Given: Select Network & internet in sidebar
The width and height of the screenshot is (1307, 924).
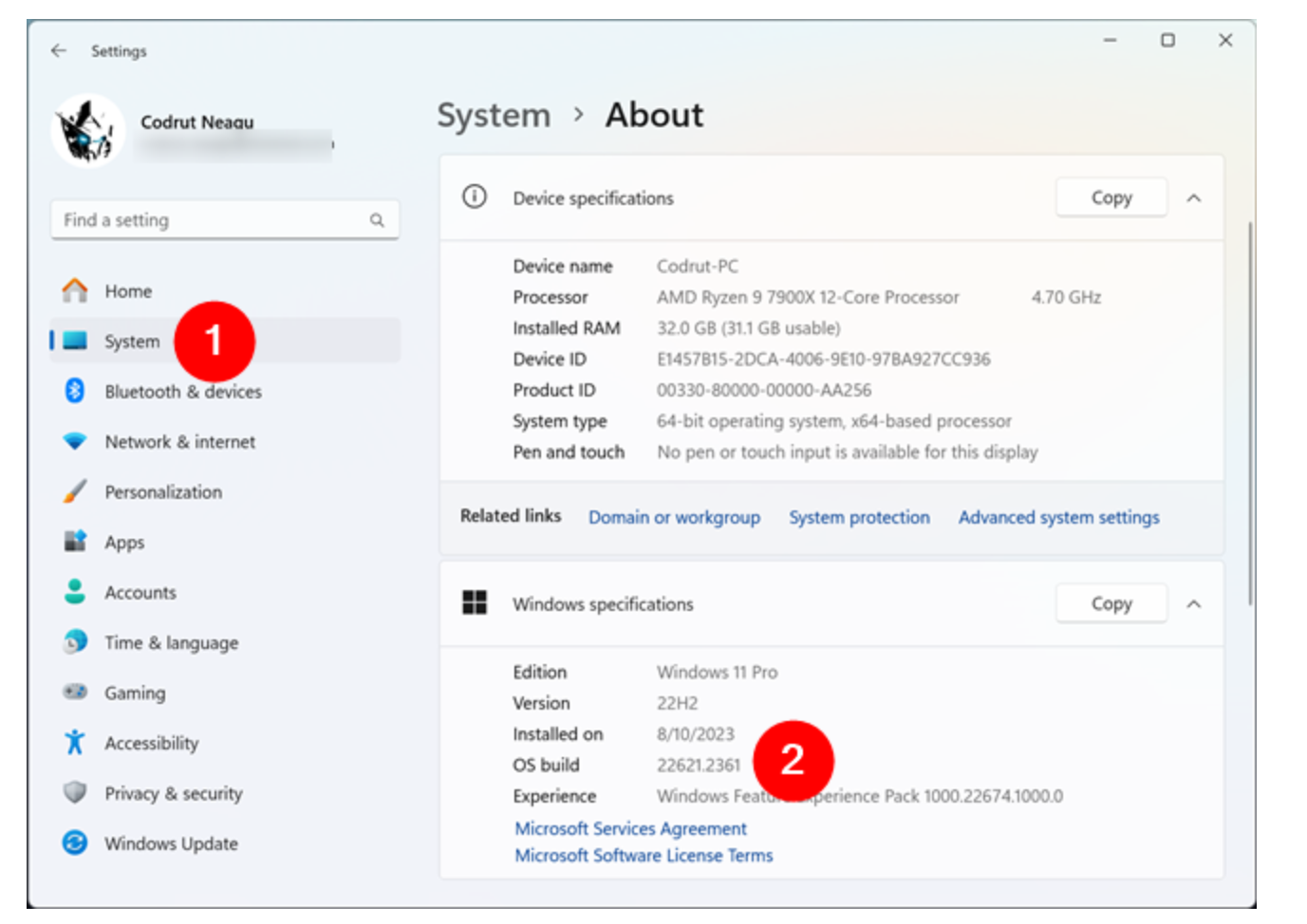Looking at the screenshot, I should [x=225, y=441].
